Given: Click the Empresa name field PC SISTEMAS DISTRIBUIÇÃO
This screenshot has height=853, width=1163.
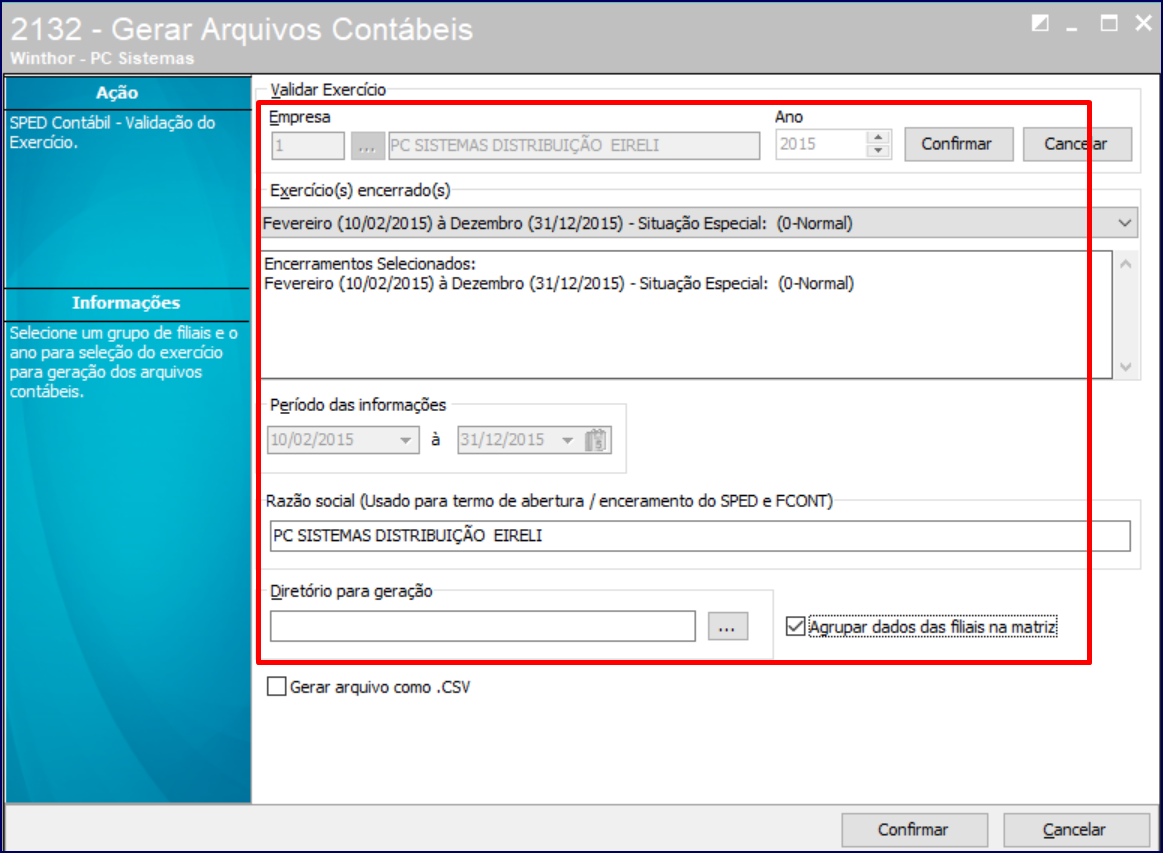Looking at the screenshot, I should [574, 145].
